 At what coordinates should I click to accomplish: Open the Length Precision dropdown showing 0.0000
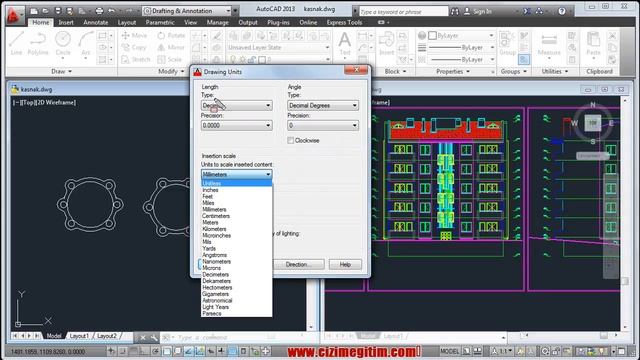tap(236, 125)
